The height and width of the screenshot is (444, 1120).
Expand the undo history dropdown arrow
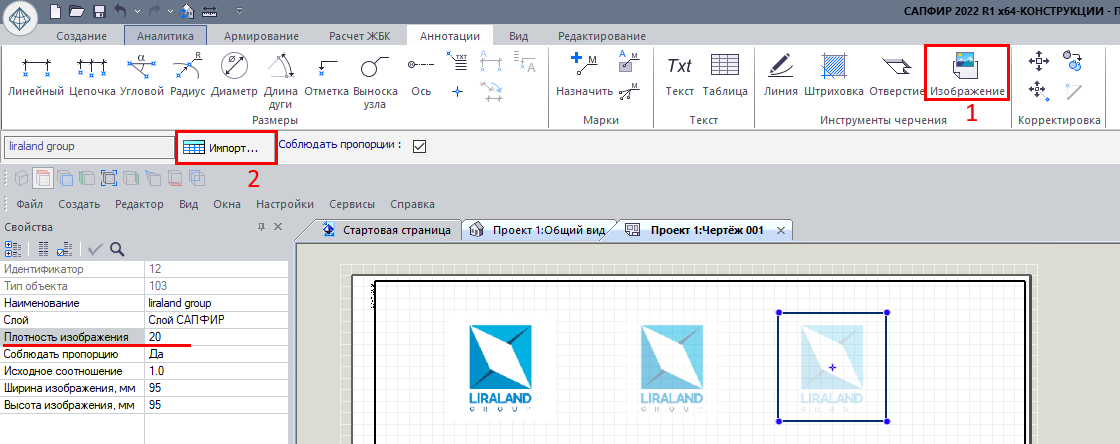tap(136, 11)
